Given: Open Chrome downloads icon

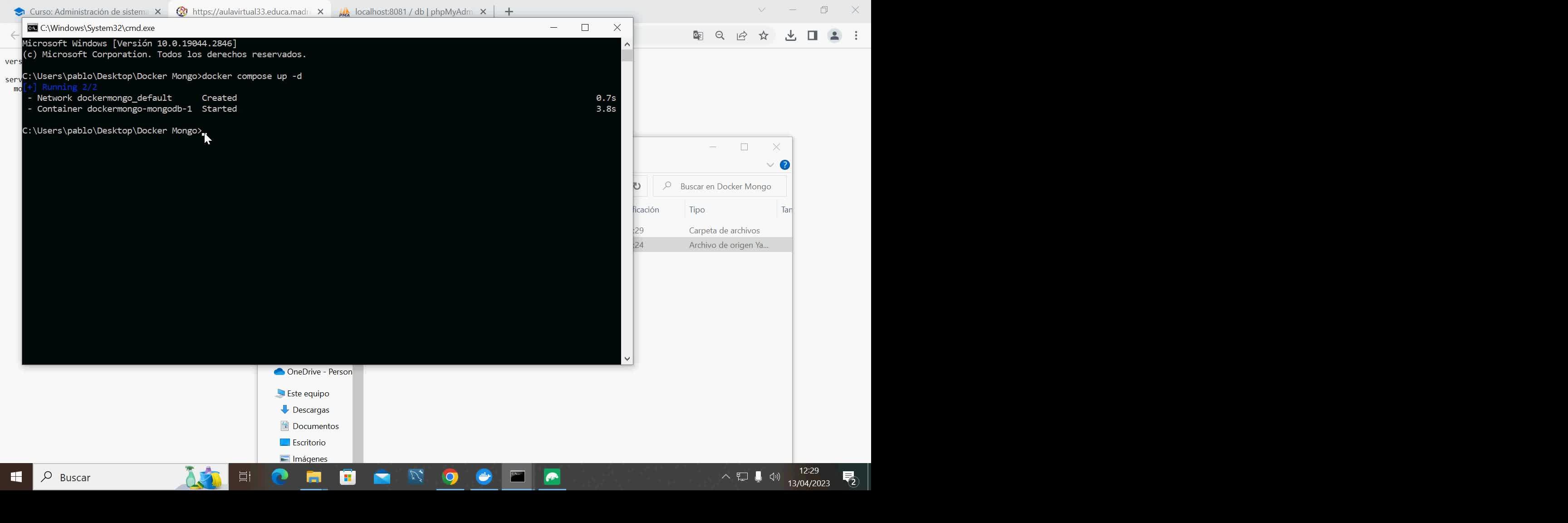Looking at the screenshot, I should [790, 36].
